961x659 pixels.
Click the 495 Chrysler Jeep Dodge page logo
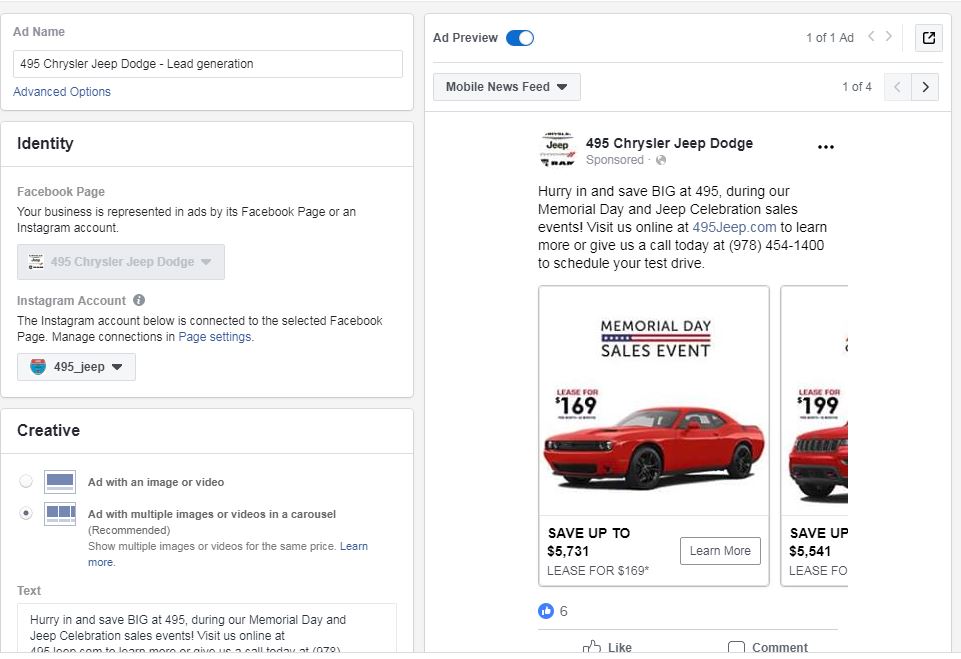click(558, 150)
